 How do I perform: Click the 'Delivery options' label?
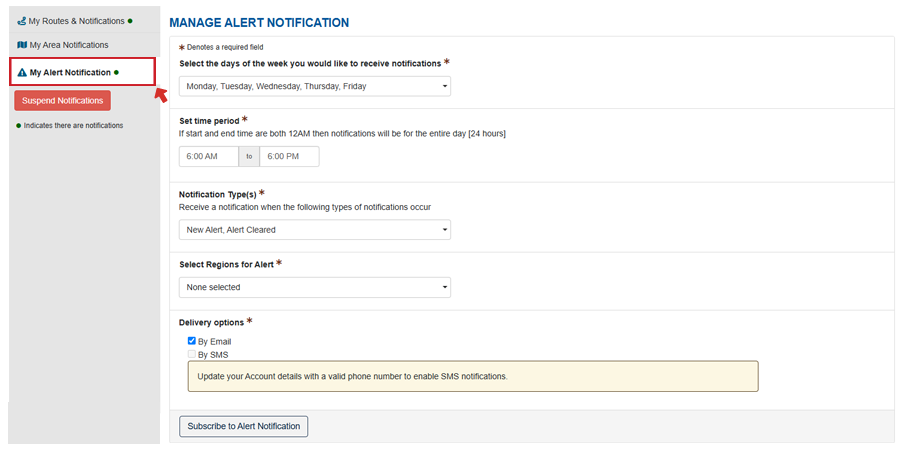tap(211, 323)
